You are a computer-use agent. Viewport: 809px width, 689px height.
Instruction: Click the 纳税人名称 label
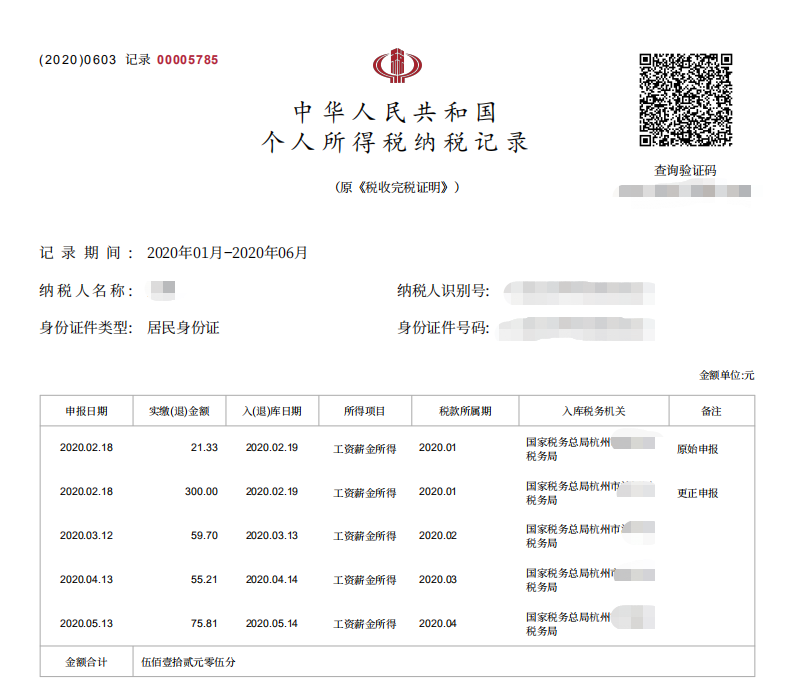click(x=86, y=291)
